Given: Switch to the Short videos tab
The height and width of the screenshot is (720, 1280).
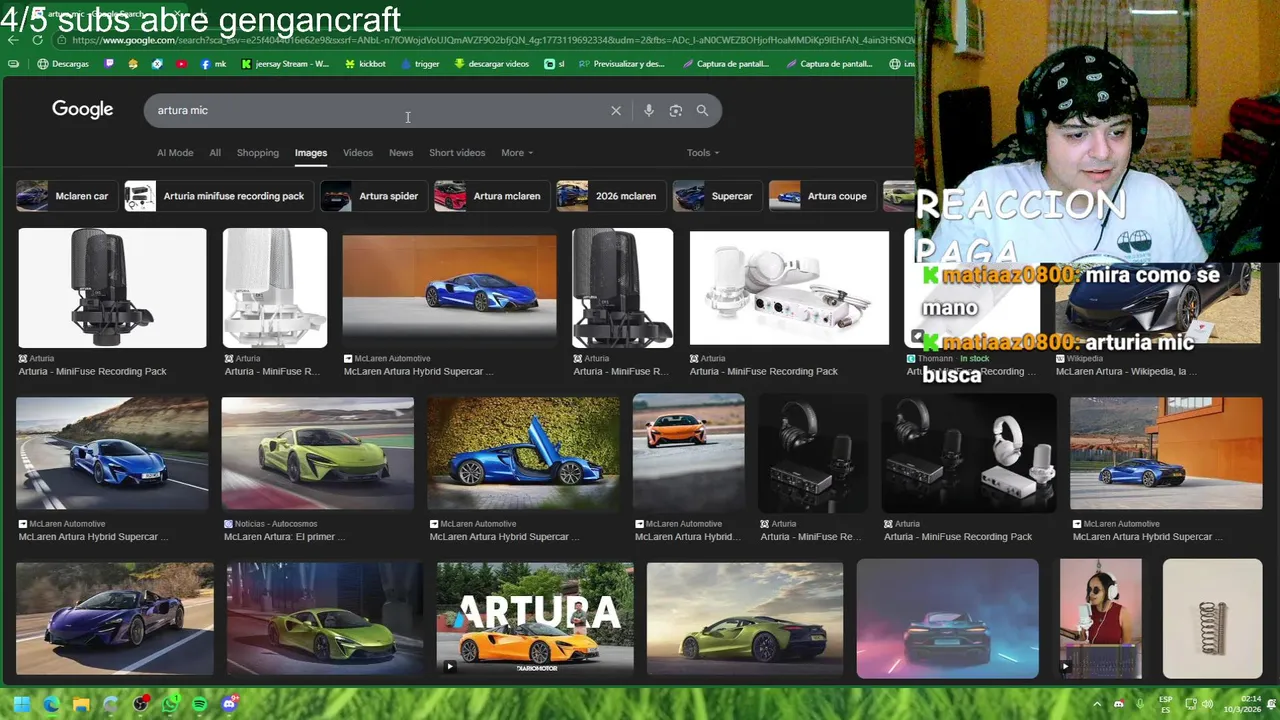Looking at the screenshot, I should (x=457, y=153).
